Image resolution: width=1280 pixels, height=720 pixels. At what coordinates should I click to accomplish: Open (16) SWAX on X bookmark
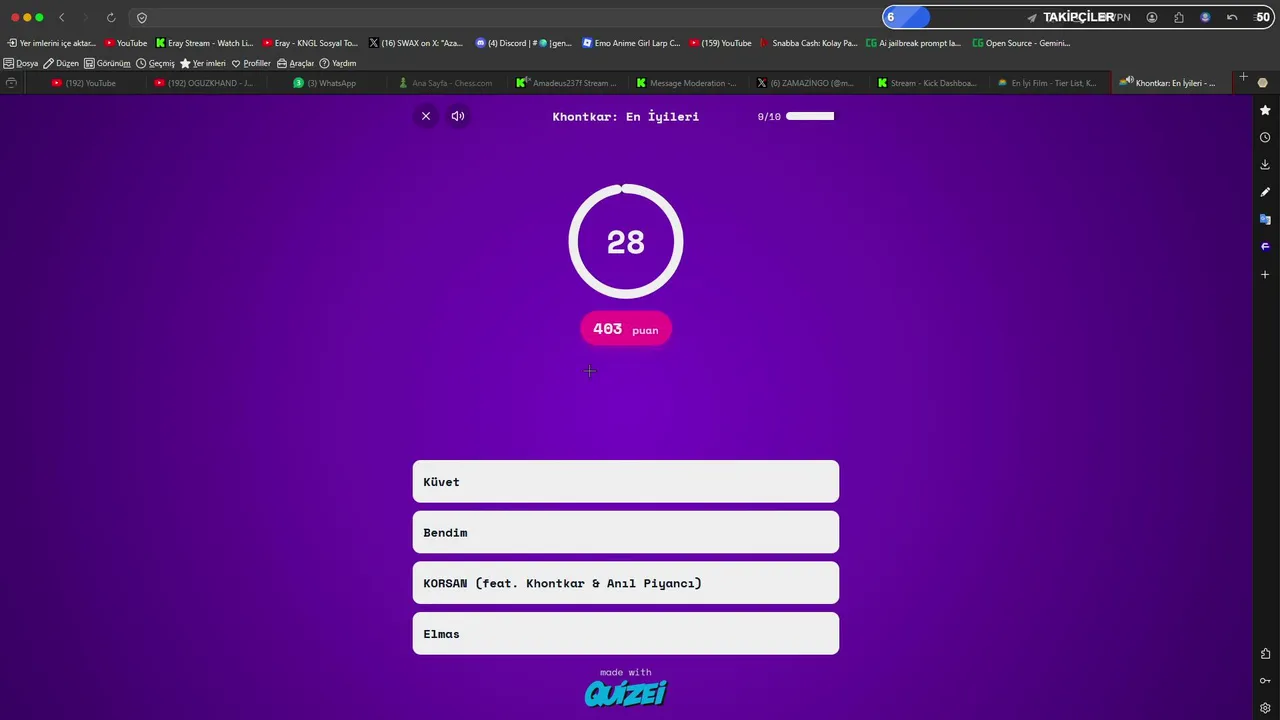[416, 43]
